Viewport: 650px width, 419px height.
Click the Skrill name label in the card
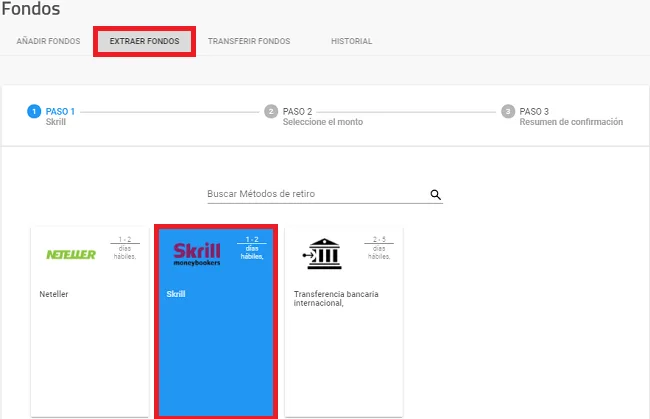click(x=176, y=294)
